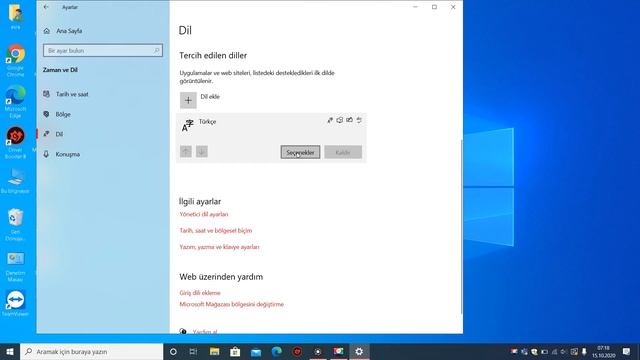Open Cortana circle on the taskbar
640x360 pixels.
(x=173, y=351)
